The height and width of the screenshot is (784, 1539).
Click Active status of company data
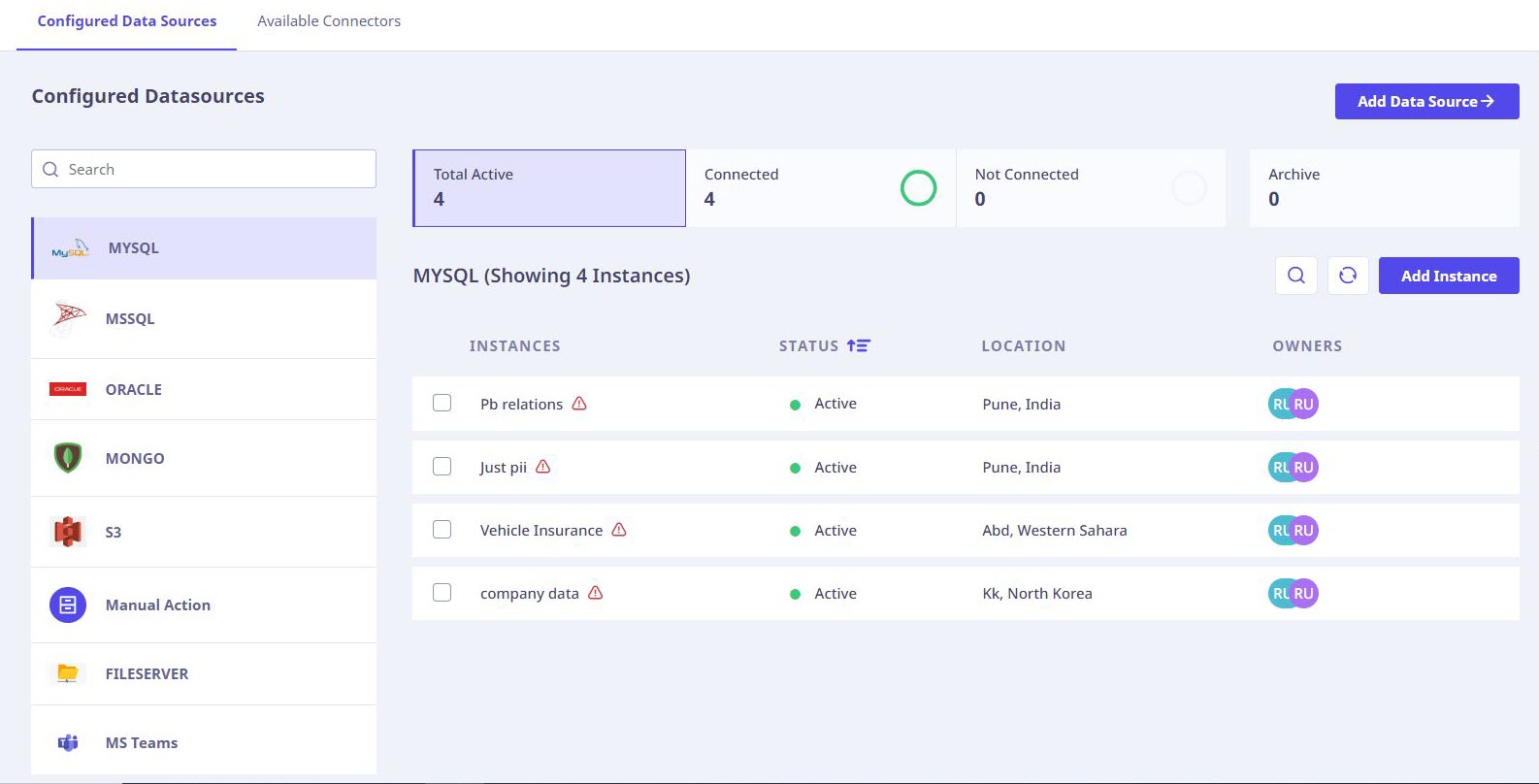tap(824, 594)
